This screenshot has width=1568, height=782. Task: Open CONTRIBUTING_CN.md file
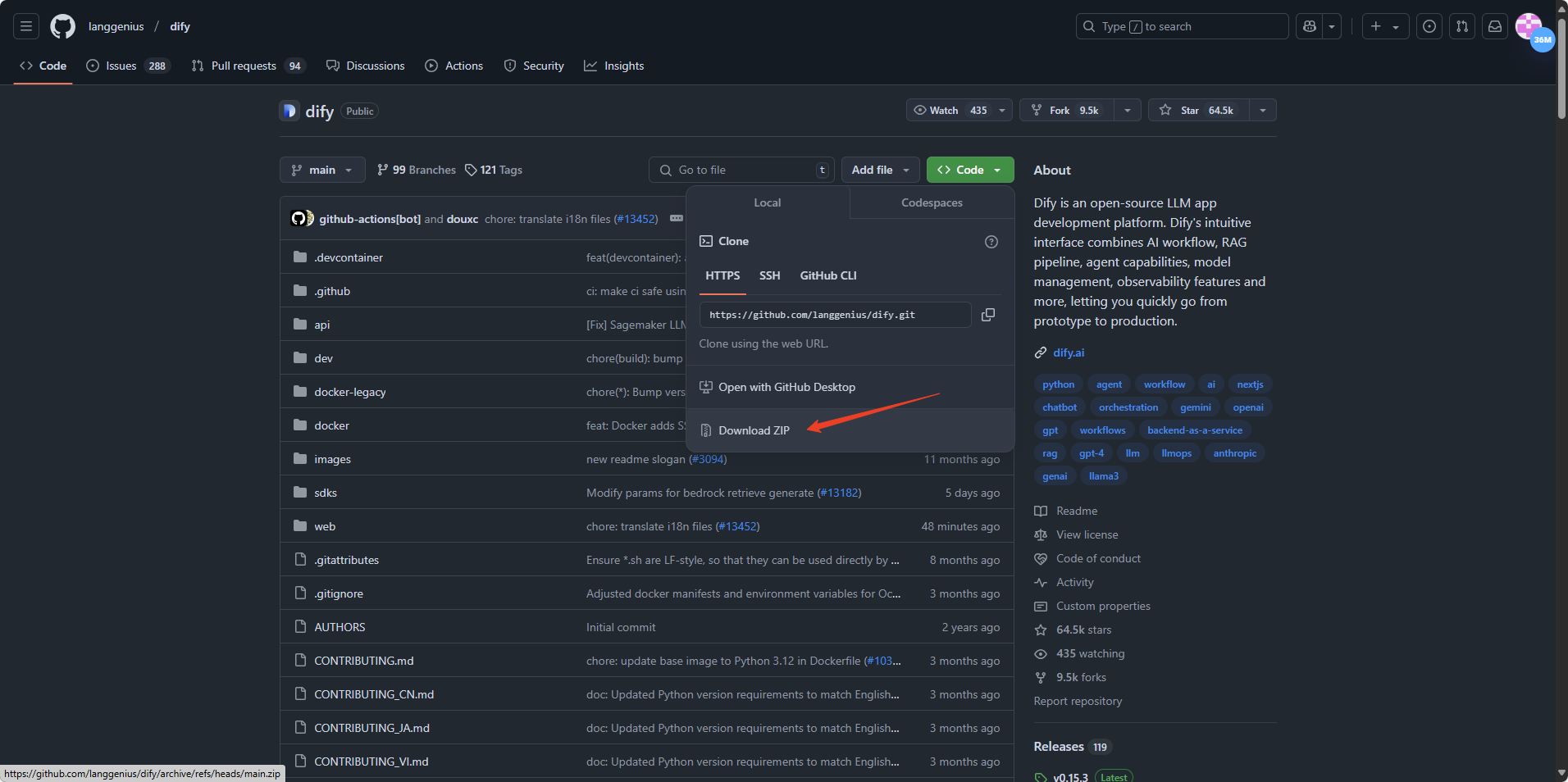click(374, 694)
